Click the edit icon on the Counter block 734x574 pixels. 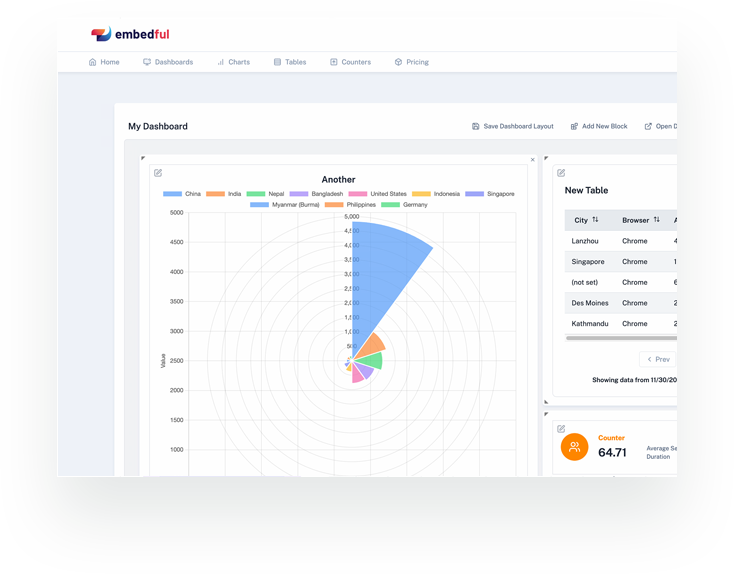tap(561, 429)
